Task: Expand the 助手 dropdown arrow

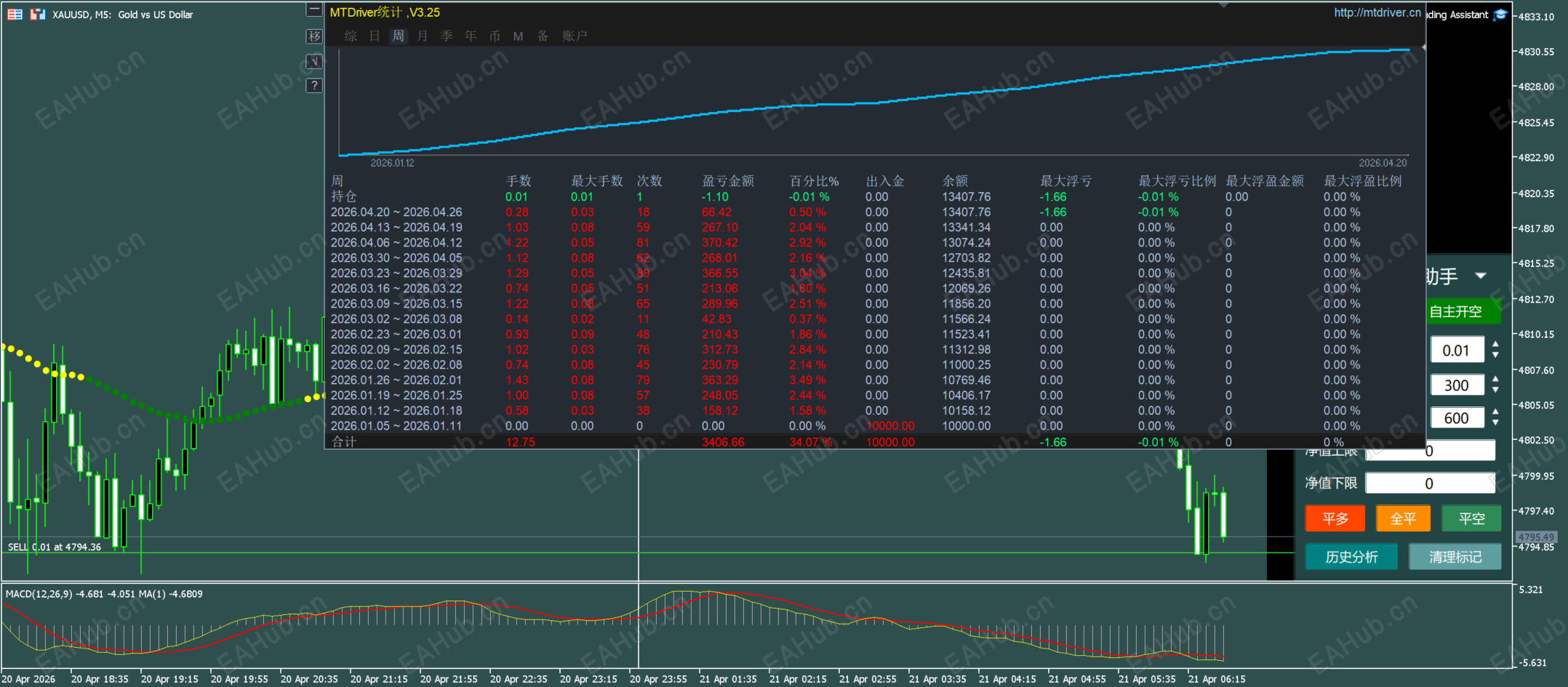Action: (x=1481, y=276)
